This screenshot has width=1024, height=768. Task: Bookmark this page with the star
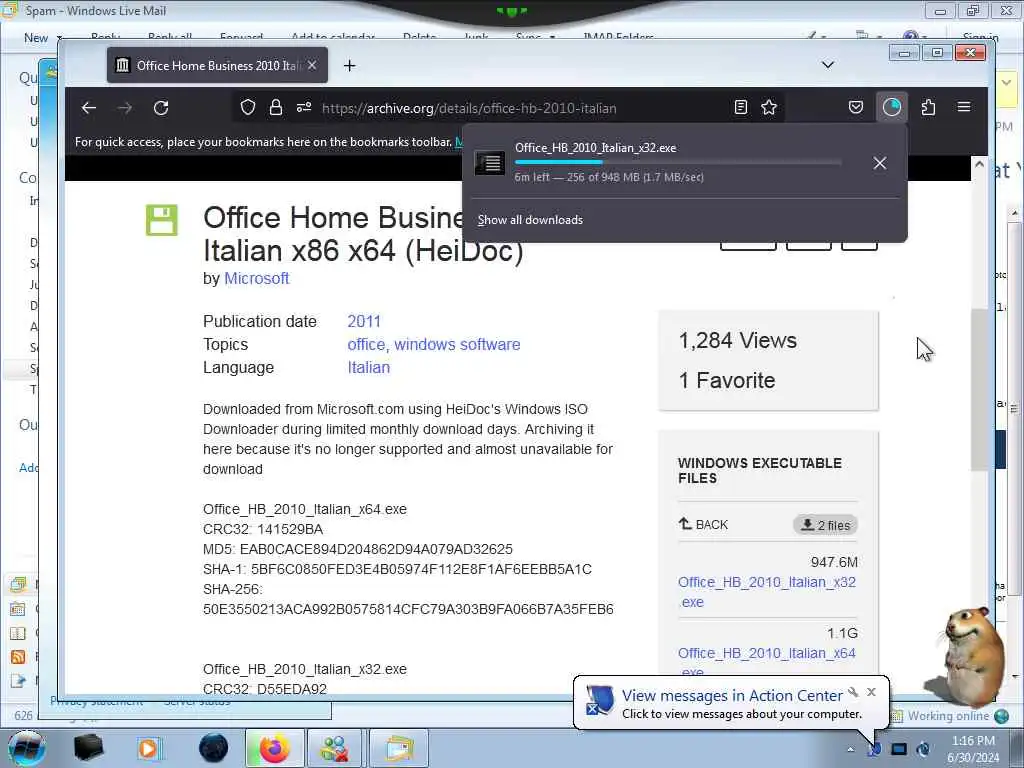tap(769, 108)
